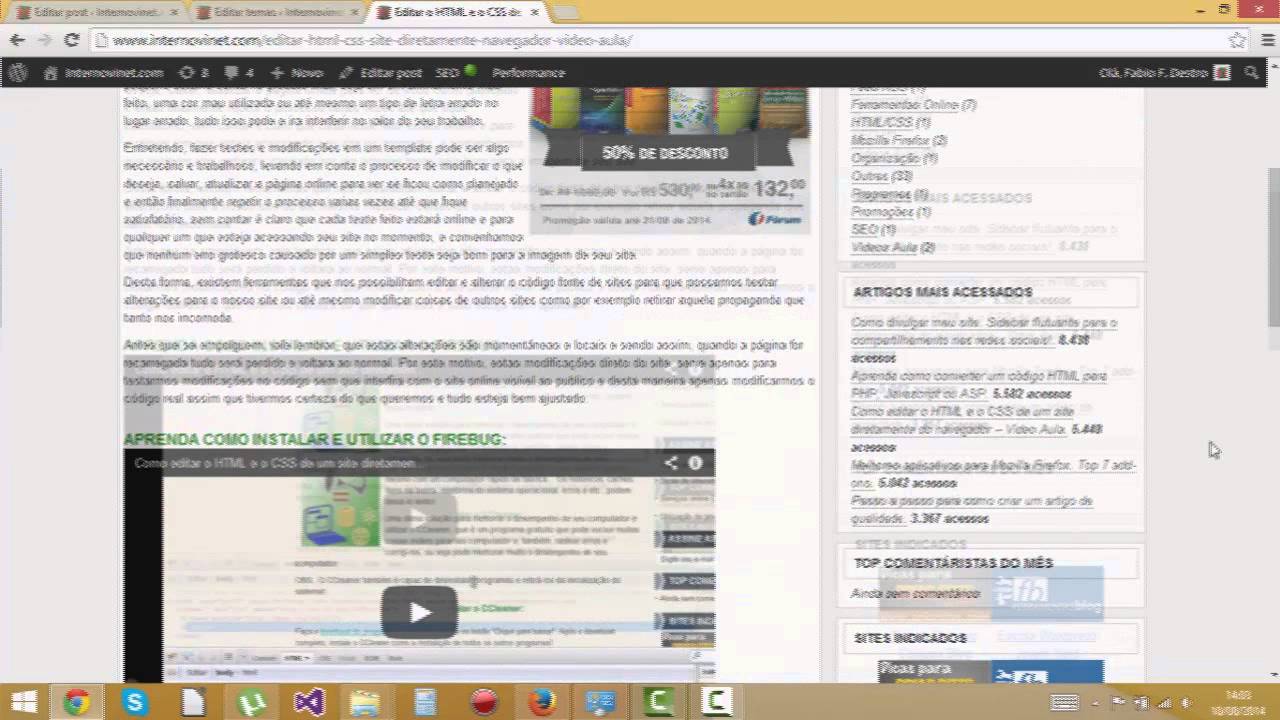
Task: Click the browser forward arrow
Action: pyautogui.click(x=44, y=40)
